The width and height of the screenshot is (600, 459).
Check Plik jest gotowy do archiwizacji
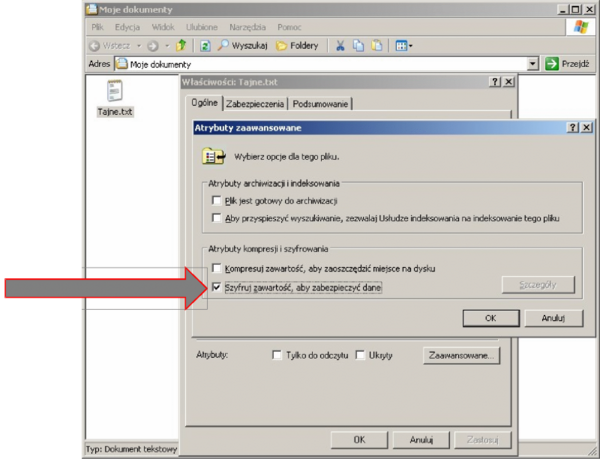coord(217,201)
